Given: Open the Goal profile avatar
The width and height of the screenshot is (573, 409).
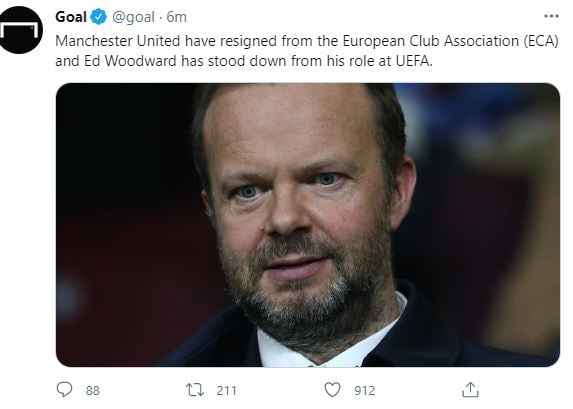Looking at the screenshot, I should pos(20,30).
